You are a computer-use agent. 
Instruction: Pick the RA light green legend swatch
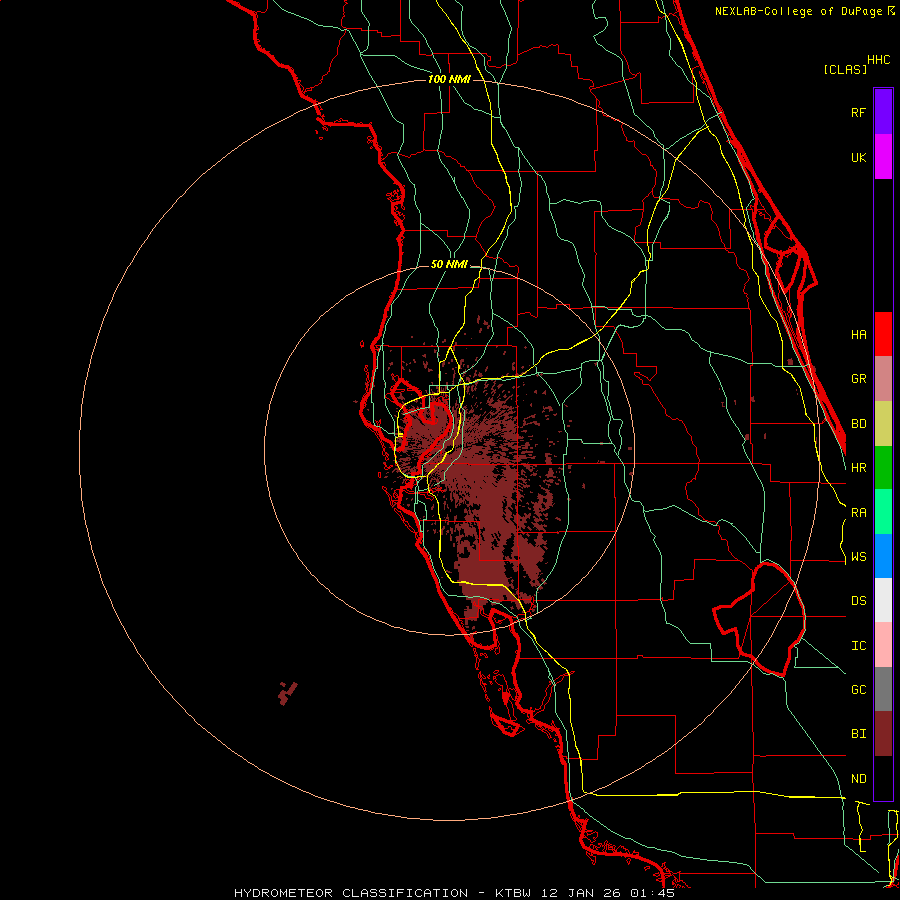(x=883, y=512)
